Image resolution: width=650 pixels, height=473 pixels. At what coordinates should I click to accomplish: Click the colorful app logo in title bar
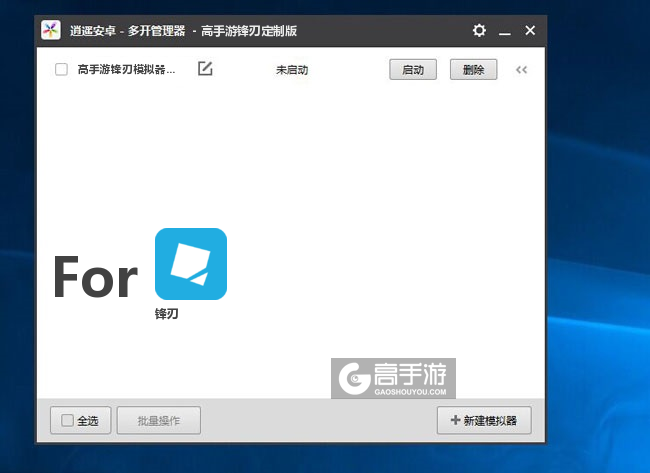click(x=51, y=30)
